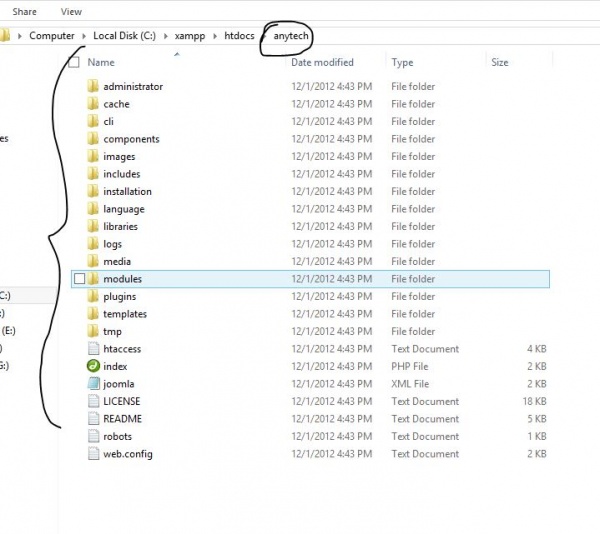Jump to Local Disk (C:) breadcrumb
This screenshot has height=534, width=600.
[124, 36]
